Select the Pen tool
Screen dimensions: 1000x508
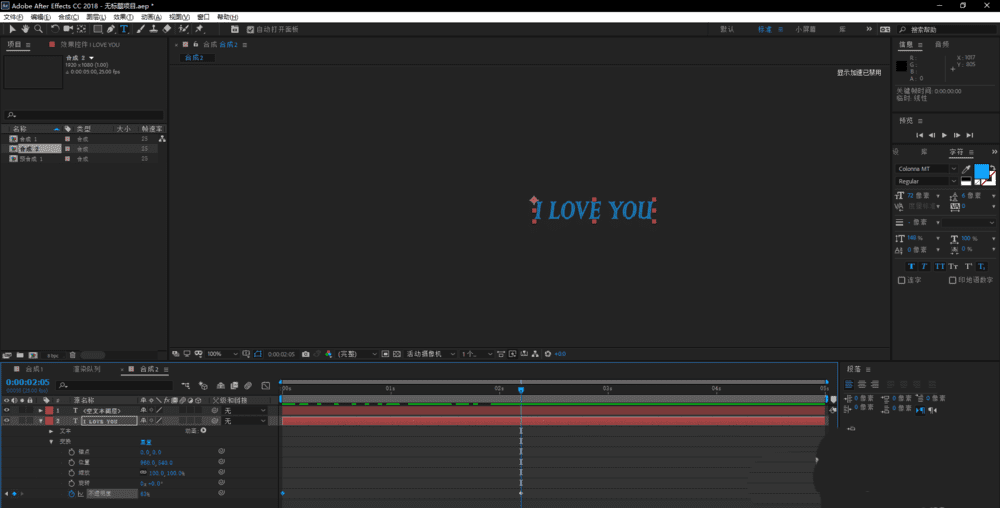(111, 29)
